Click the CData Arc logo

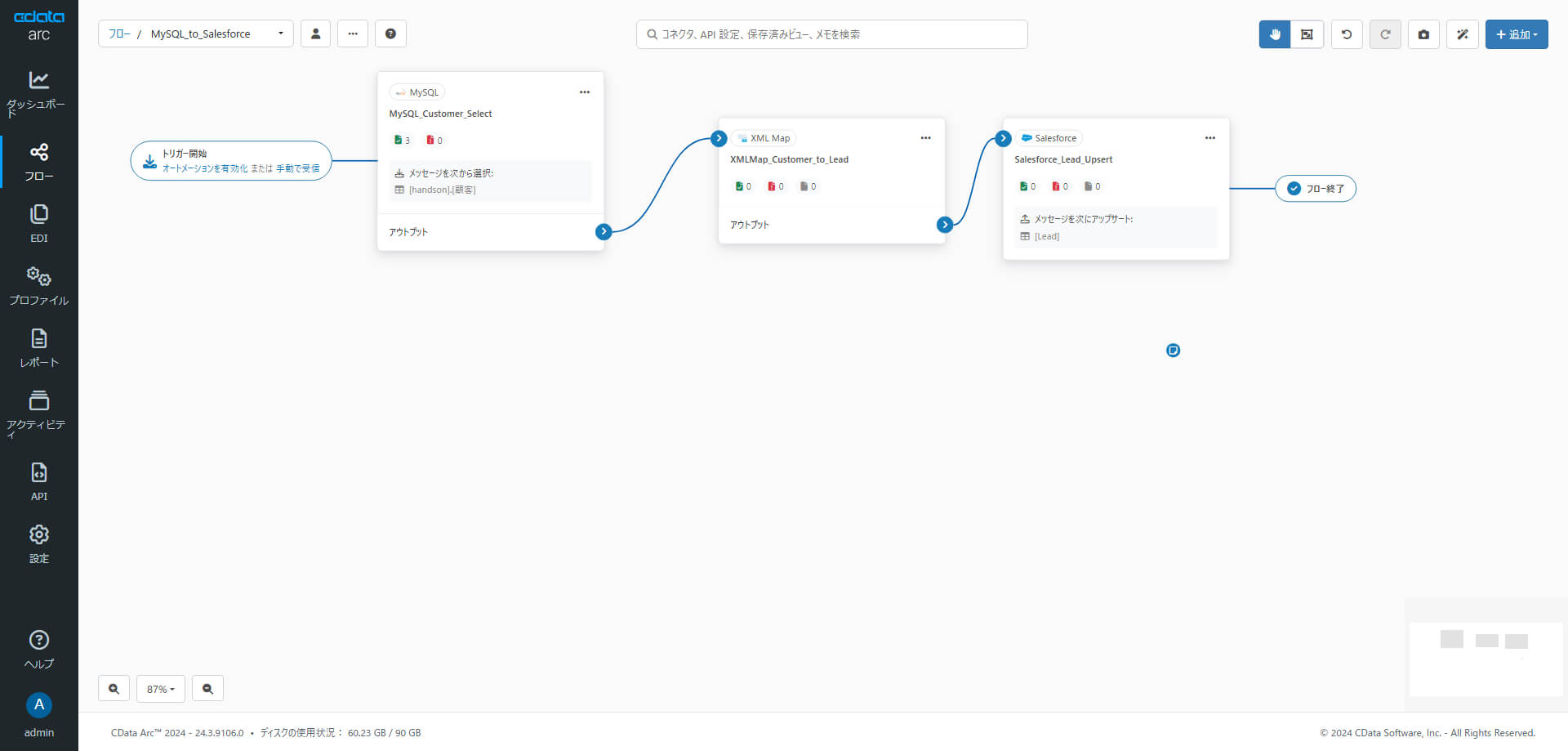(38, 25)
